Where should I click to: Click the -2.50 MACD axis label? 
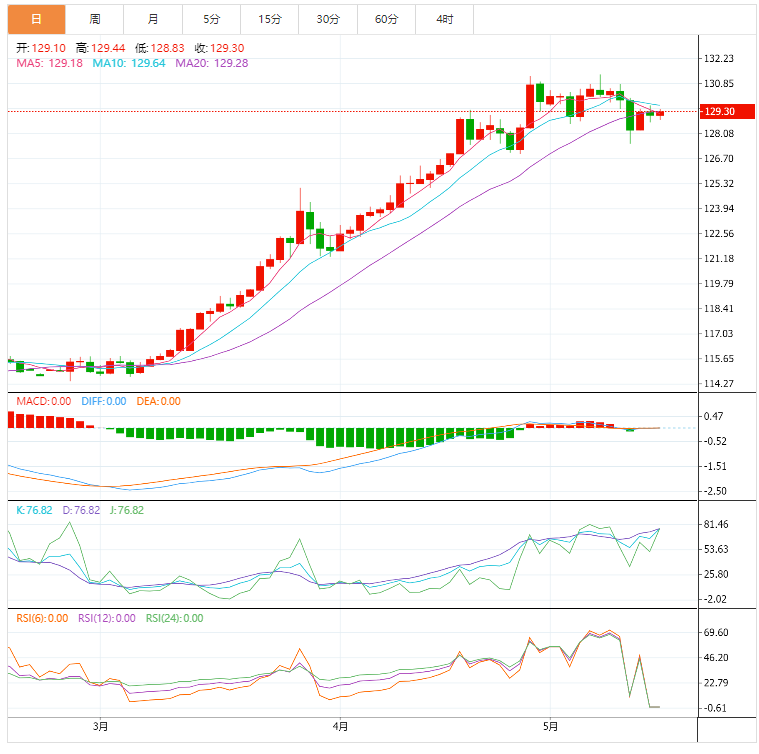pos(713,491)
